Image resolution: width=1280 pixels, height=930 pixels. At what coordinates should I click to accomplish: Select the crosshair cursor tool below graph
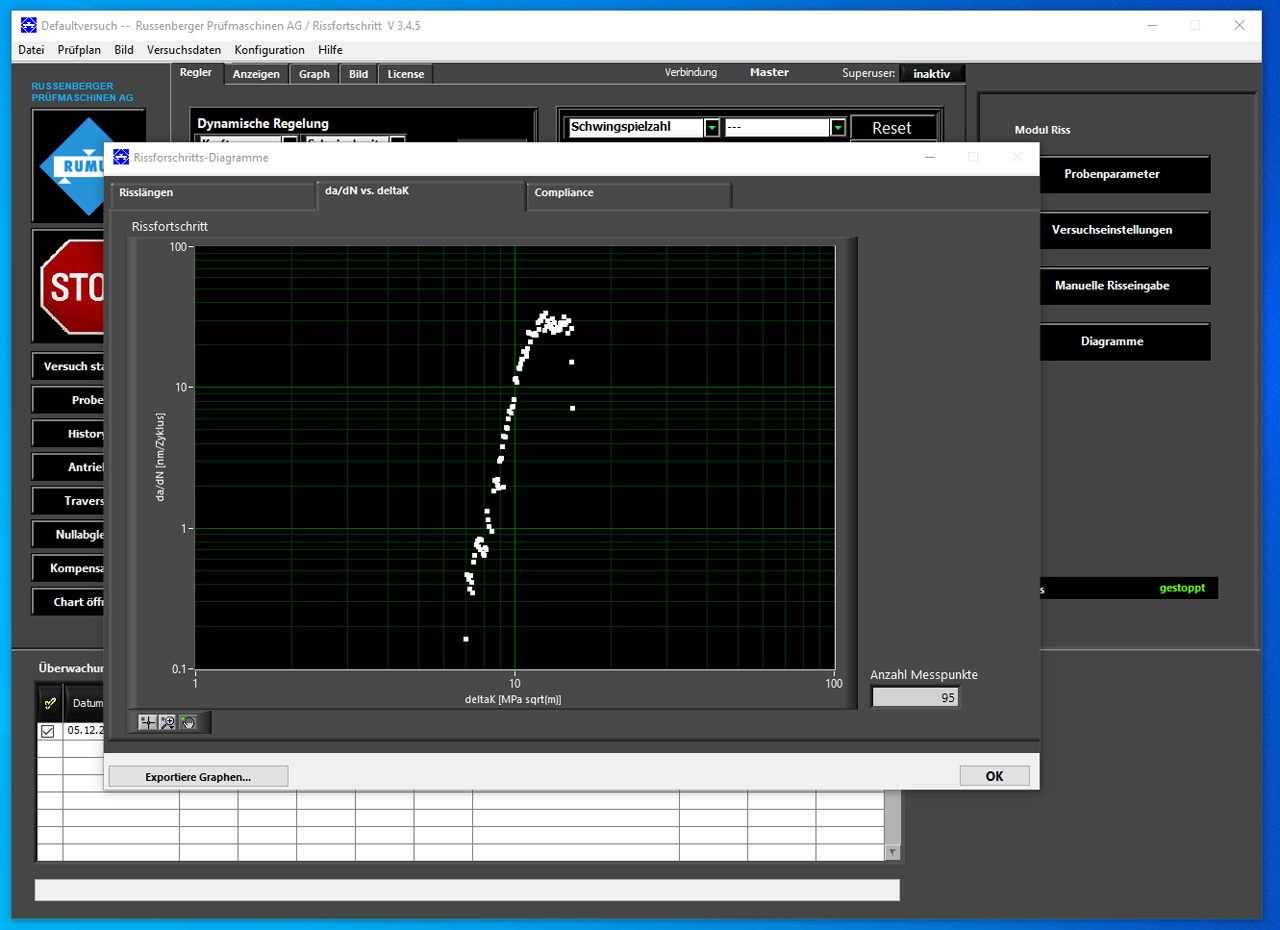148,722
